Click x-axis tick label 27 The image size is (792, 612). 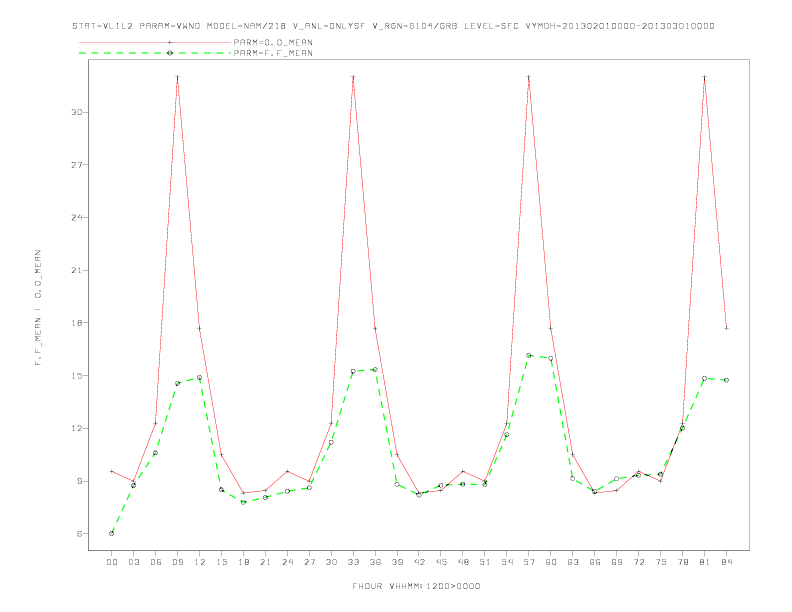309,562
